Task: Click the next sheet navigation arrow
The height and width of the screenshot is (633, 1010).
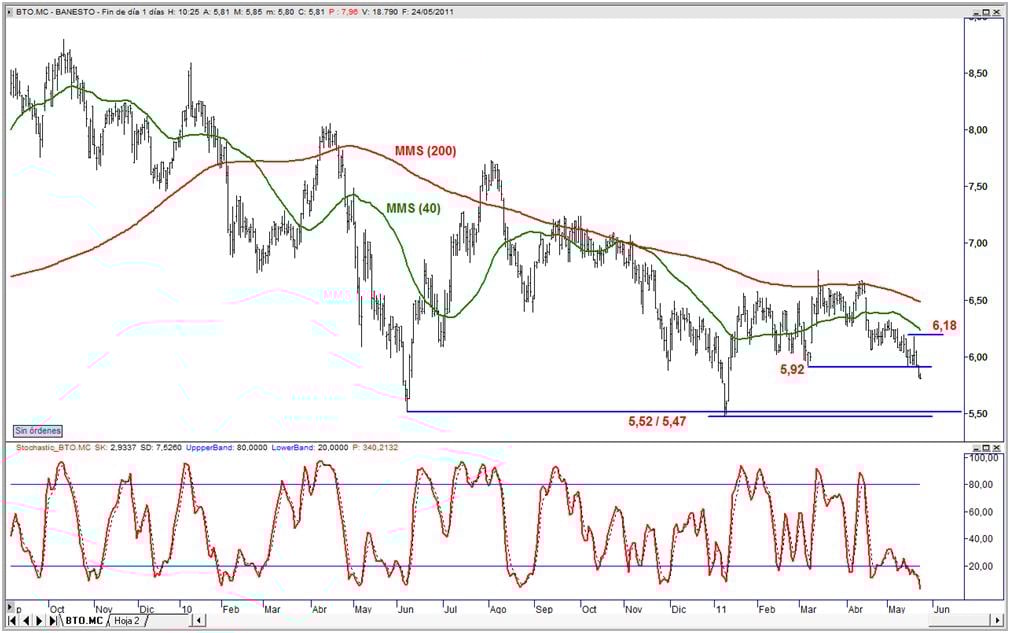Action: point(39,620)
